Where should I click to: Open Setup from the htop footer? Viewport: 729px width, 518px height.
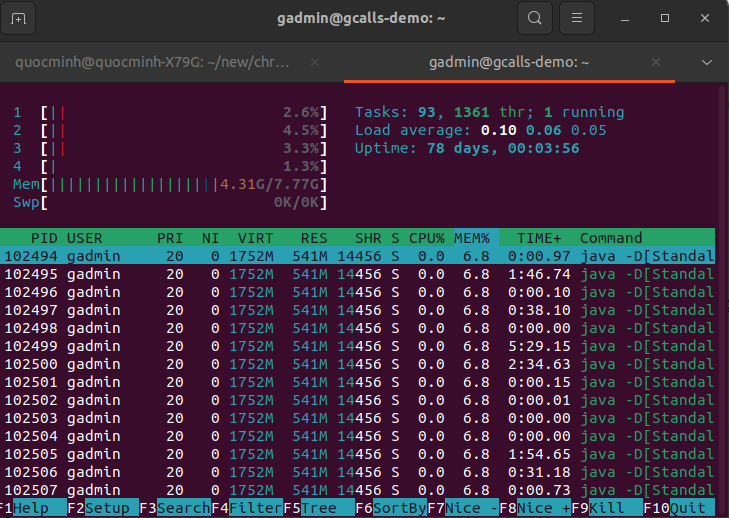(x=107, y=507)
